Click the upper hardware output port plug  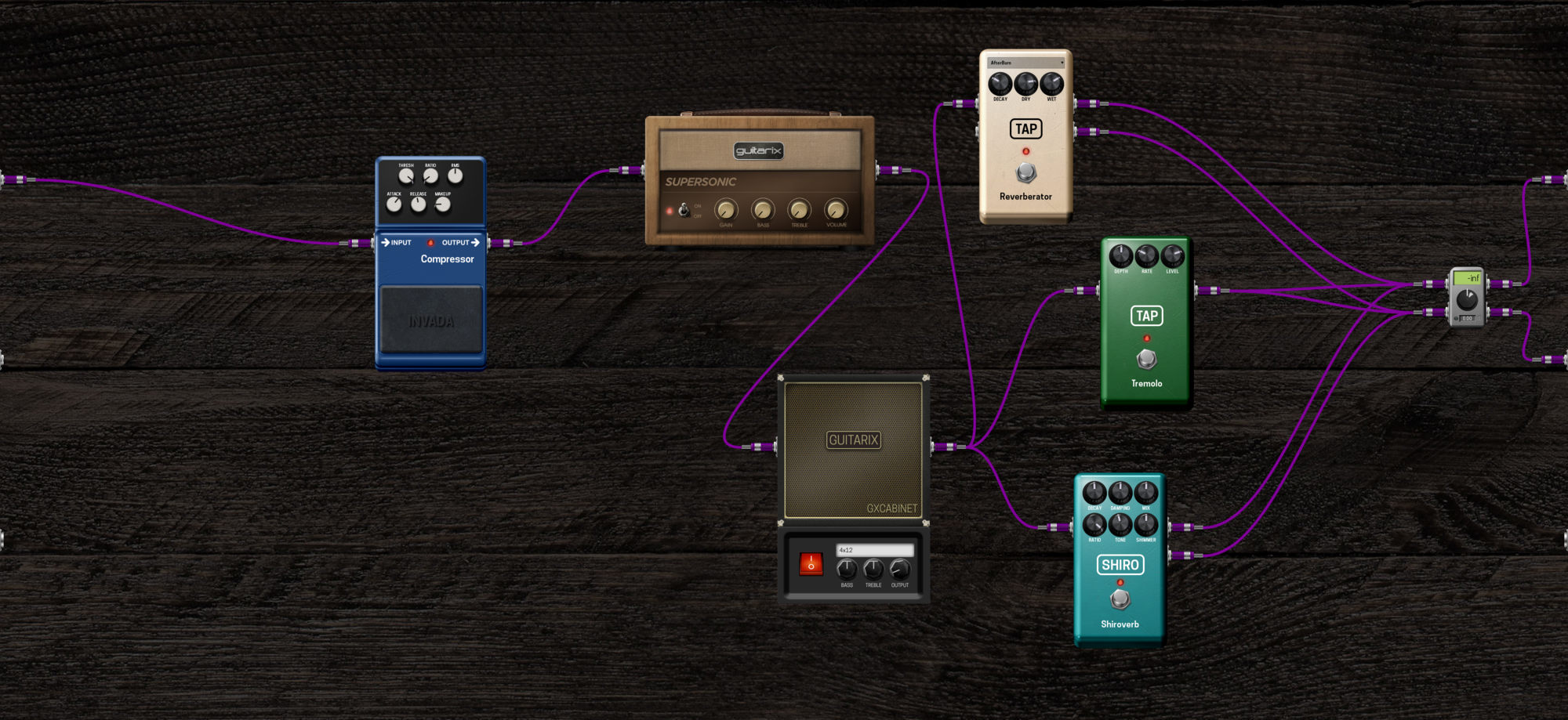coord(1549,180)
